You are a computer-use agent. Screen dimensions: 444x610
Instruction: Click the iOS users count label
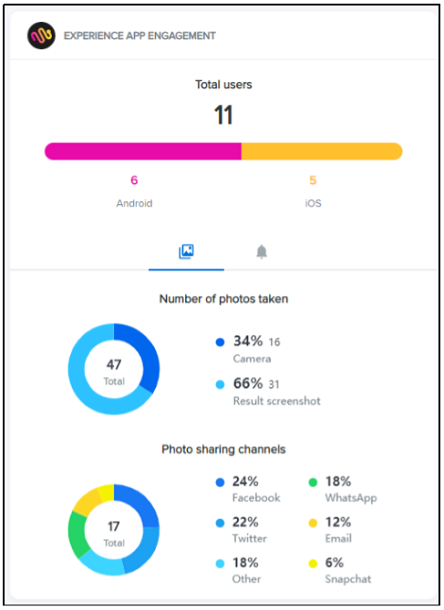click(x=313, y=180)
